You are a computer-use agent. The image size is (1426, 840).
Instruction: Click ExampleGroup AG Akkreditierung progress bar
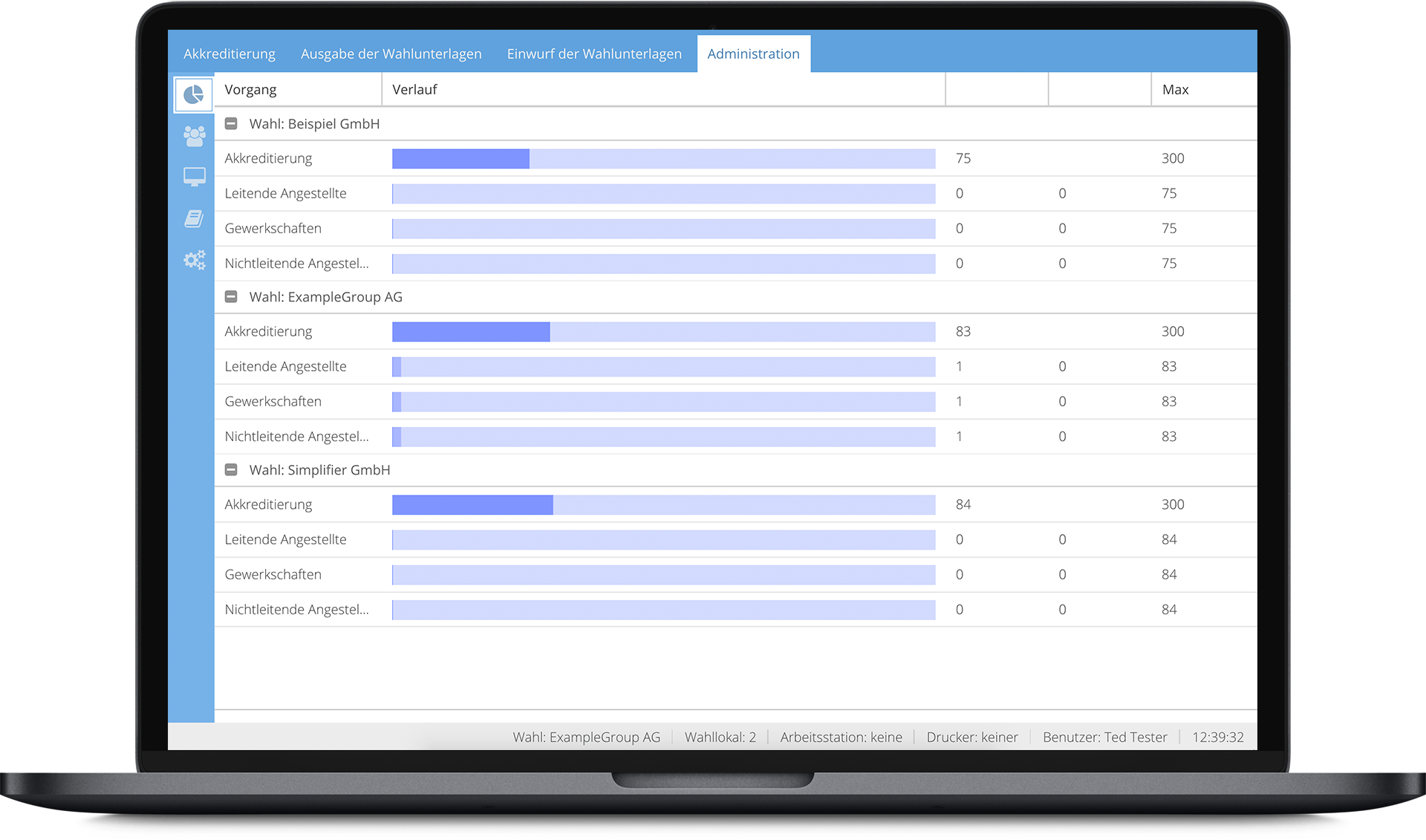point(663,332)
